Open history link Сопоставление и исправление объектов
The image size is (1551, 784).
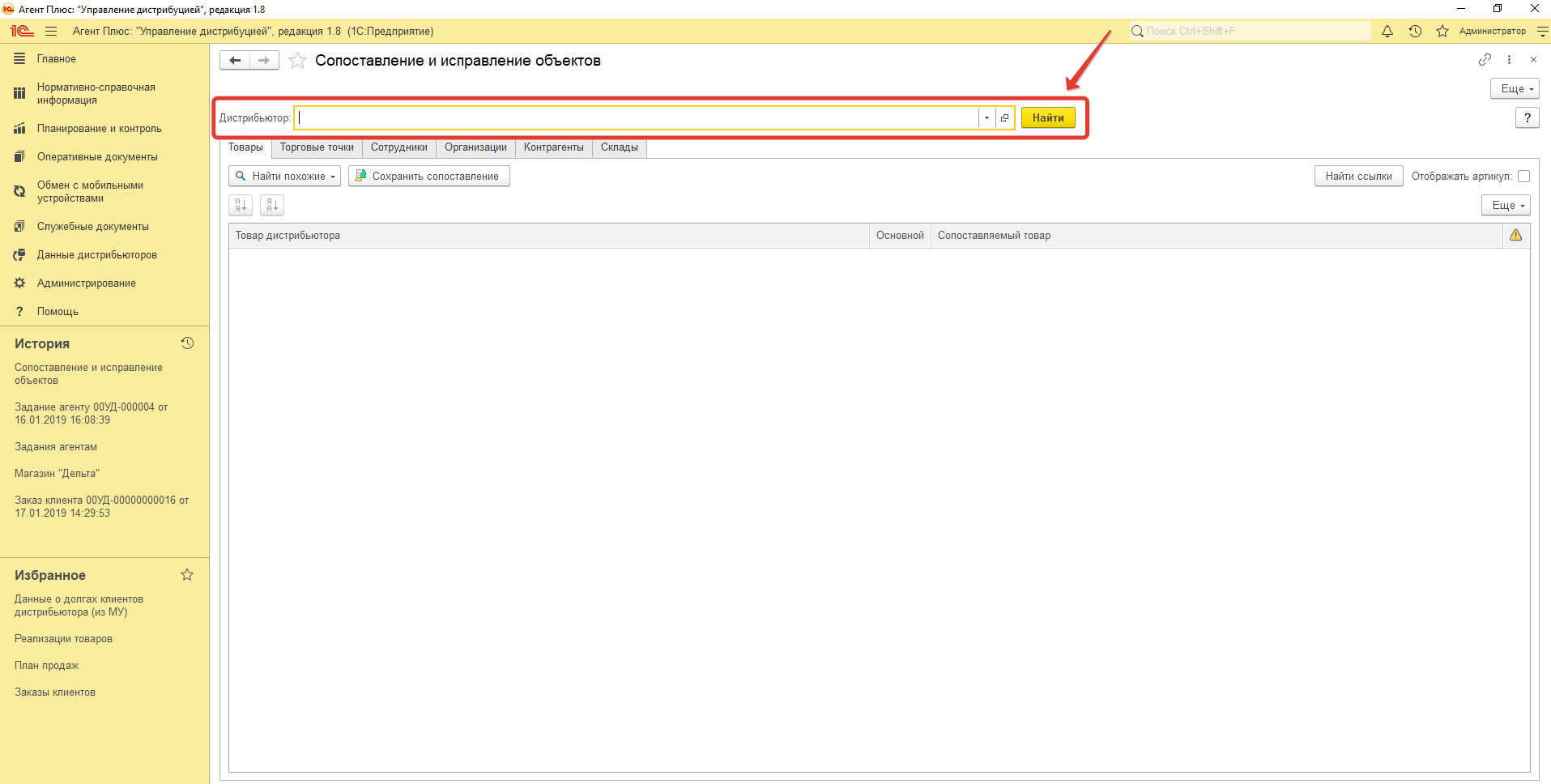[88, 374]
